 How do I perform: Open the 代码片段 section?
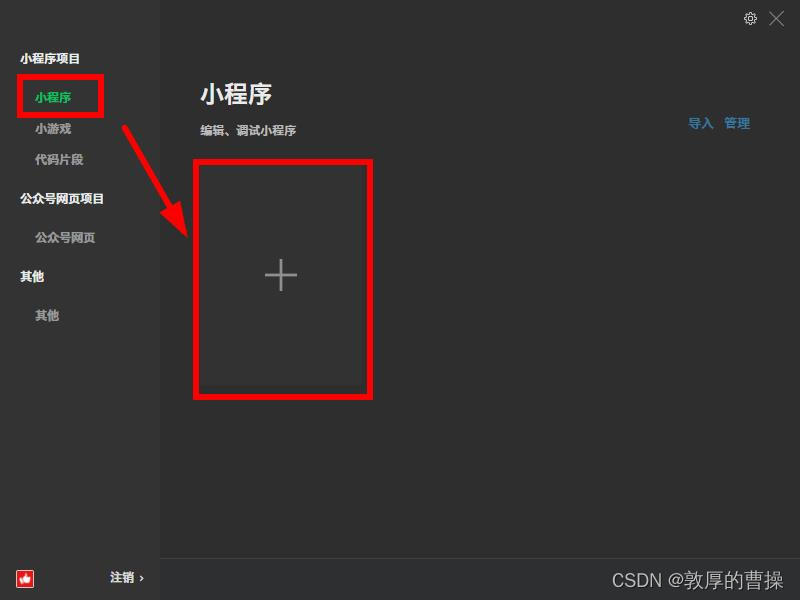[x=59, y=160]
